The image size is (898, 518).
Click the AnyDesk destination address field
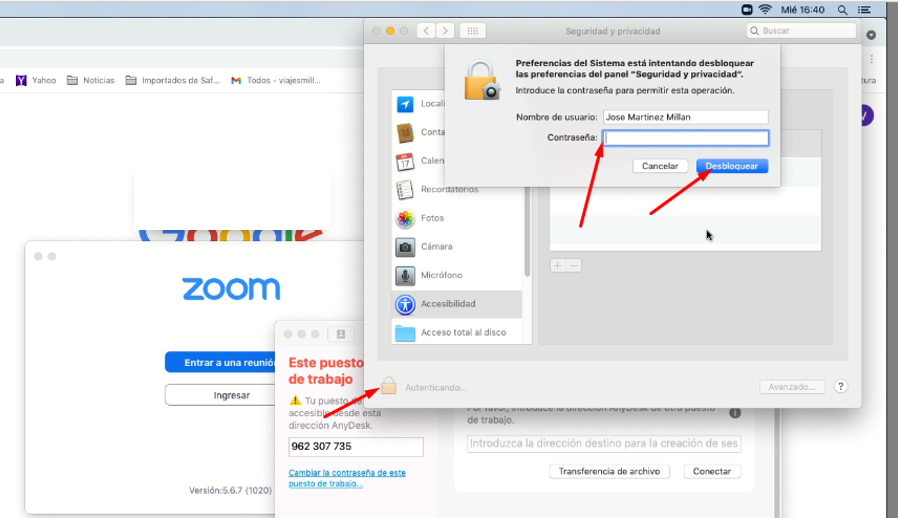[604, 444]
